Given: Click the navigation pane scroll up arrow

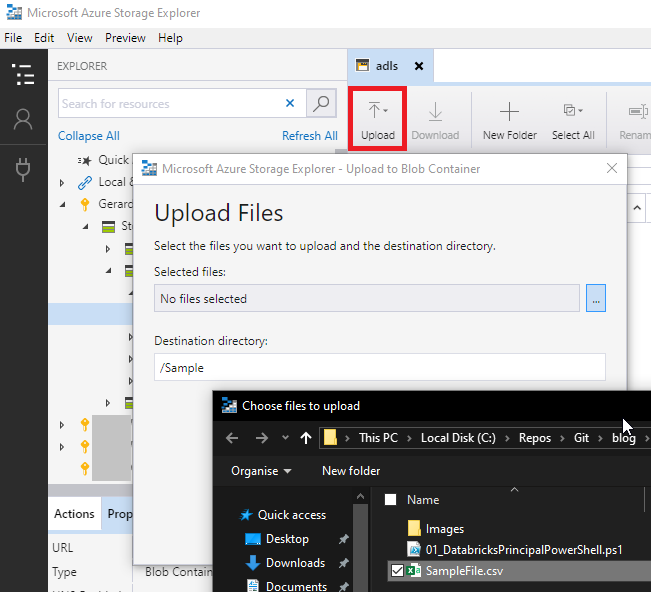Looking at the screenshot, I should [360, 496].
